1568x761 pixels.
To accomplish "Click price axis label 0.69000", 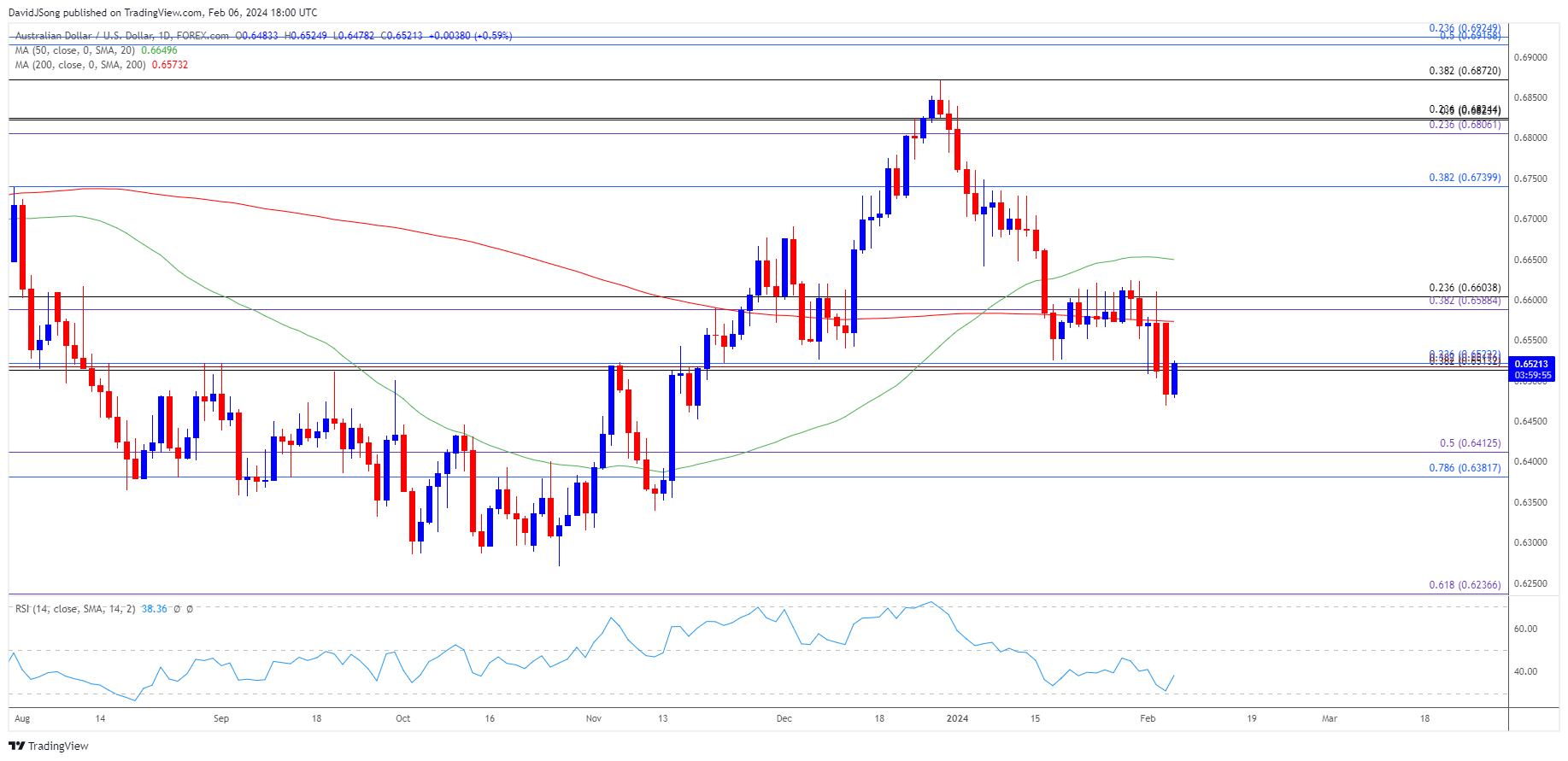I will click(x=1530, y=57).
